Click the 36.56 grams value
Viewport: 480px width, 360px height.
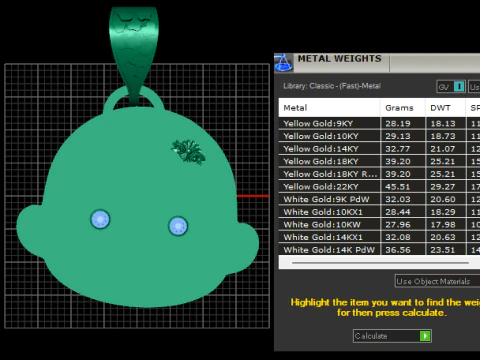[x=398, y=250]
